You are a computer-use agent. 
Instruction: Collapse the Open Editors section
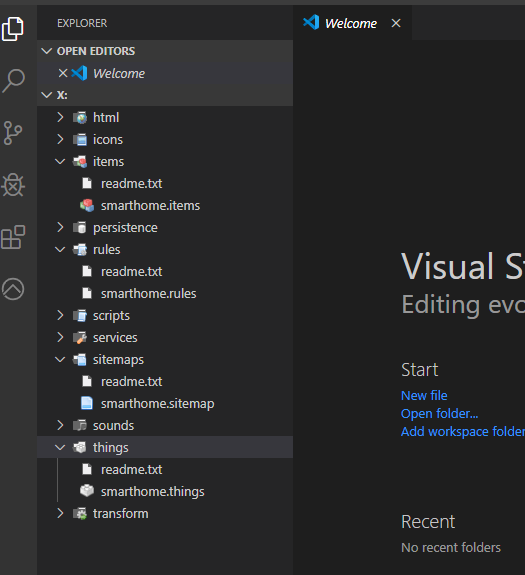coord(47,51)
